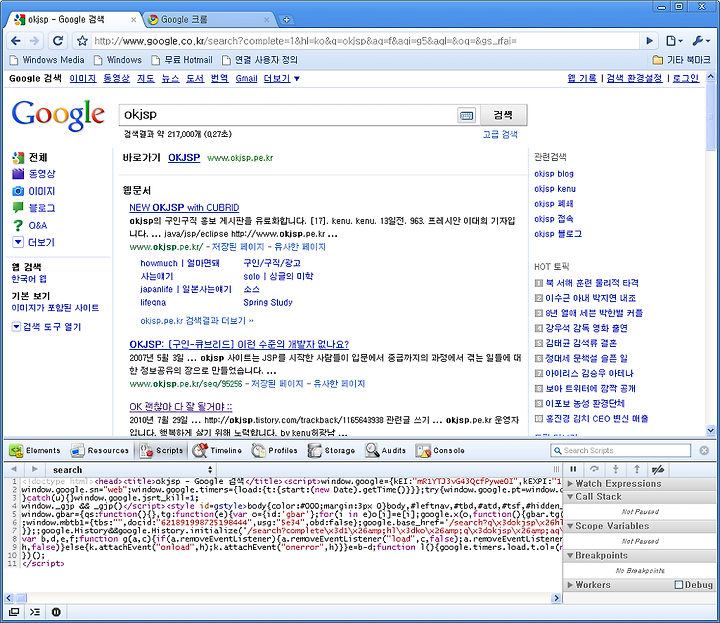Go back with the browser back arrow
Image resolution: width=720 pixels, height=623 pixels.
coord(16,41)
